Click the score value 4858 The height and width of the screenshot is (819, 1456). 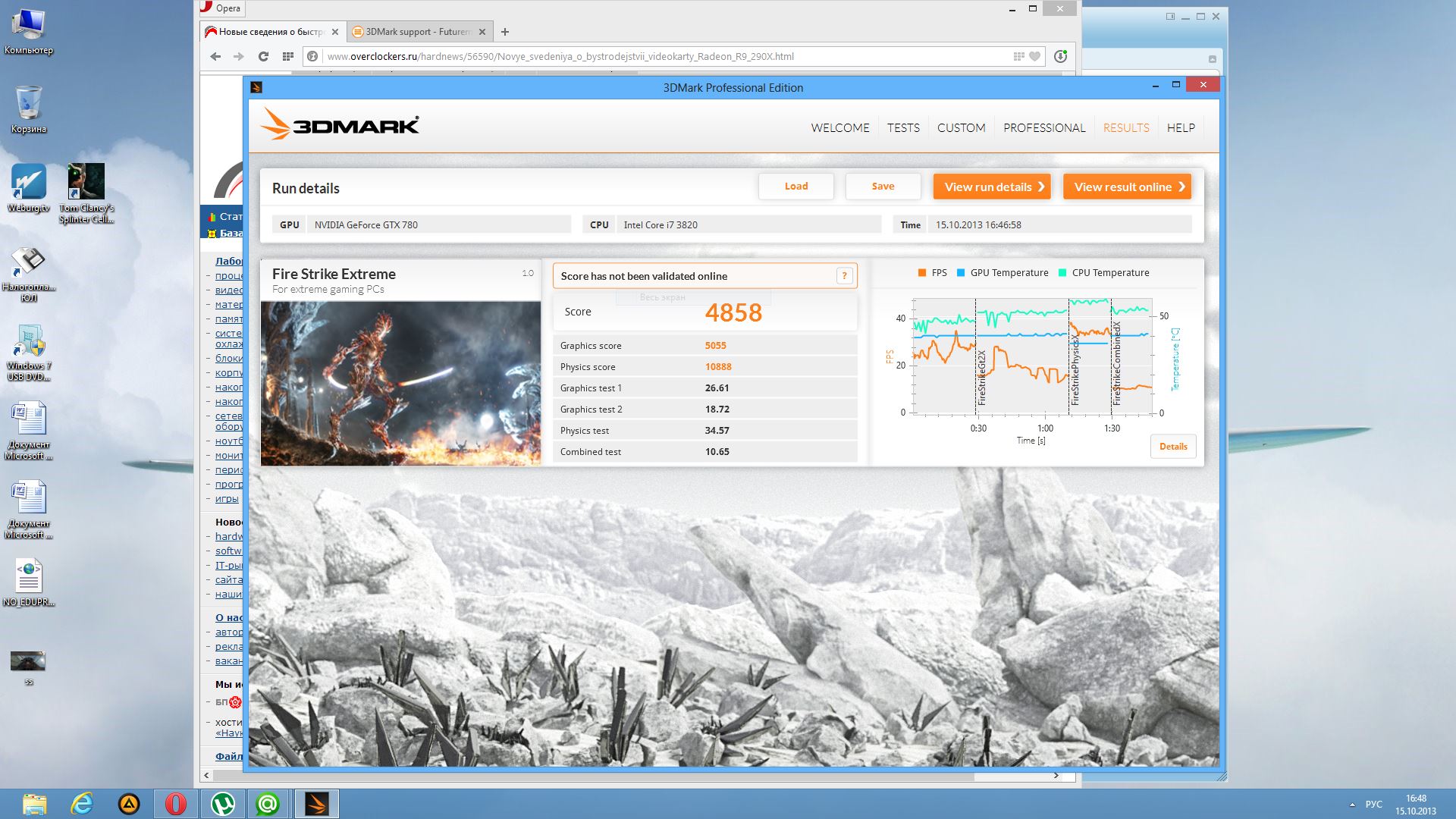pyautogui.click(x=733, y=312)
